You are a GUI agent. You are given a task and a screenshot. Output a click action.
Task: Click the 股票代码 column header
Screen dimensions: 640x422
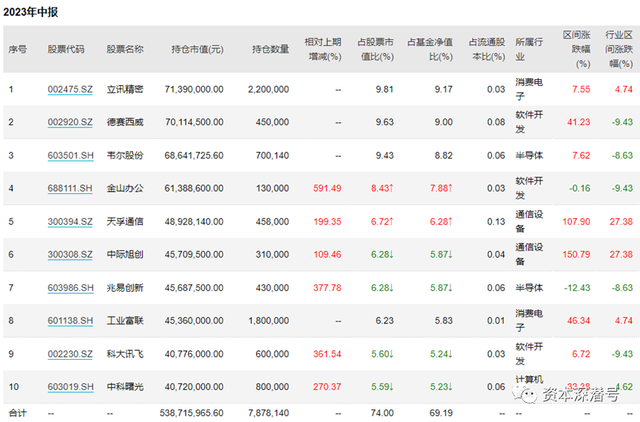(66, 49)
